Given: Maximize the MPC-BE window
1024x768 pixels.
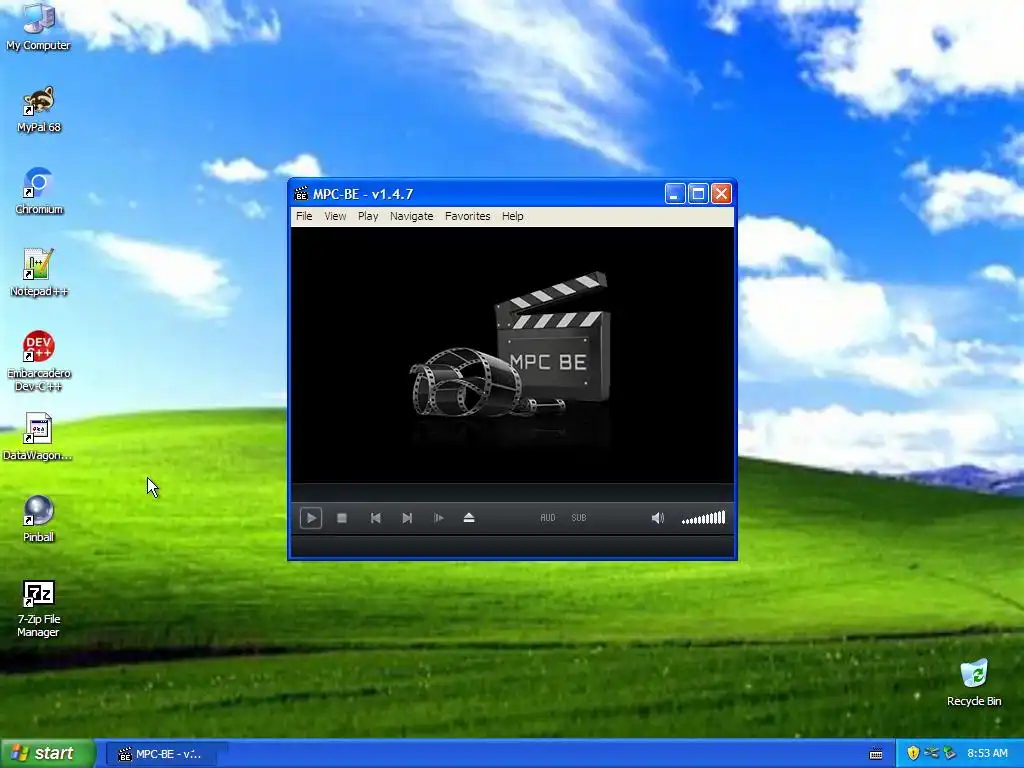Looking at the screenshot, I should point(698,194).
